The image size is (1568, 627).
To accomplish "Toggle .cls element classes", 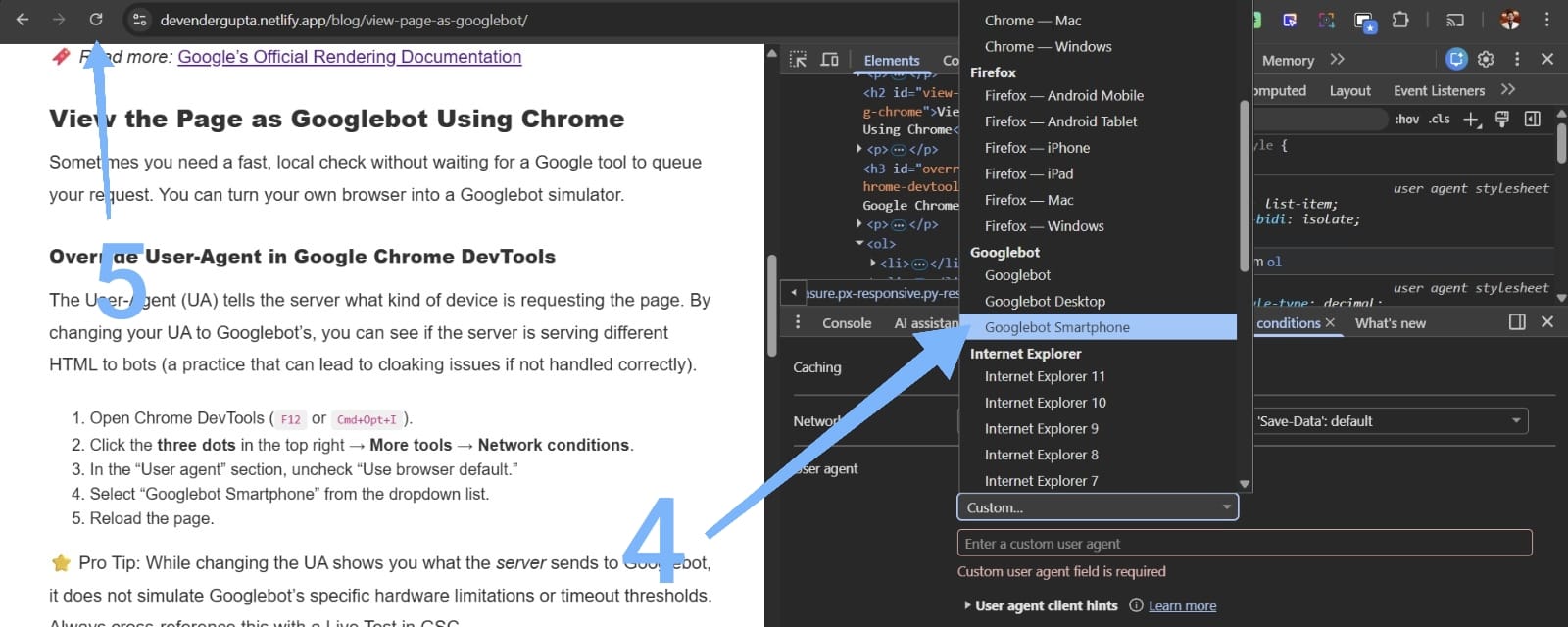I will click(1440, 119).
